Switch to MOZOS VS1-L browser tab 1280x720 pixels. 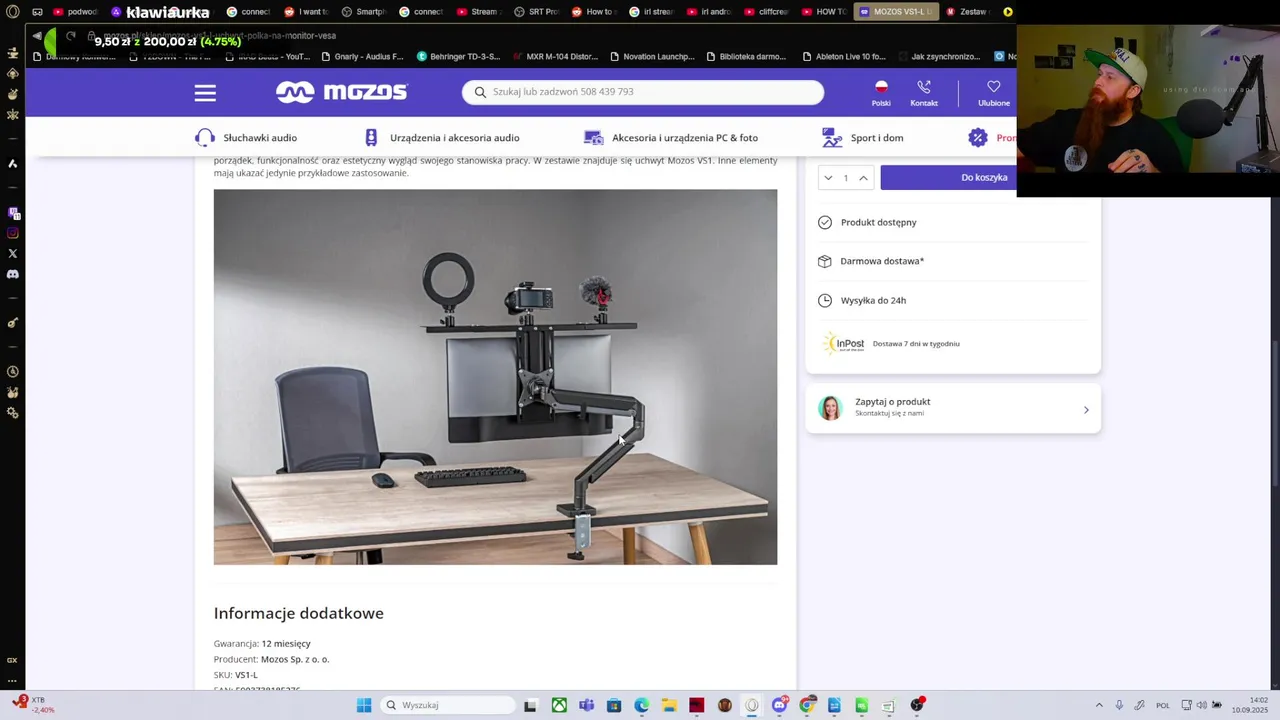pyautogui.click(x=895, y=12)
